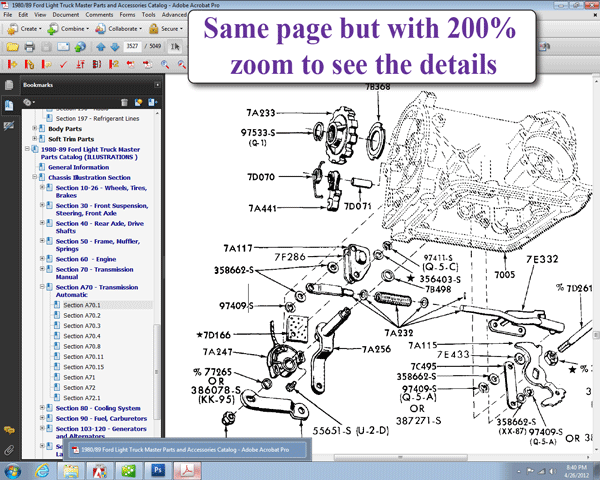Viewport: 600px width, 480px height.
Task: Select the Section A70.15 bookmark
Action: tap(83, 367)
